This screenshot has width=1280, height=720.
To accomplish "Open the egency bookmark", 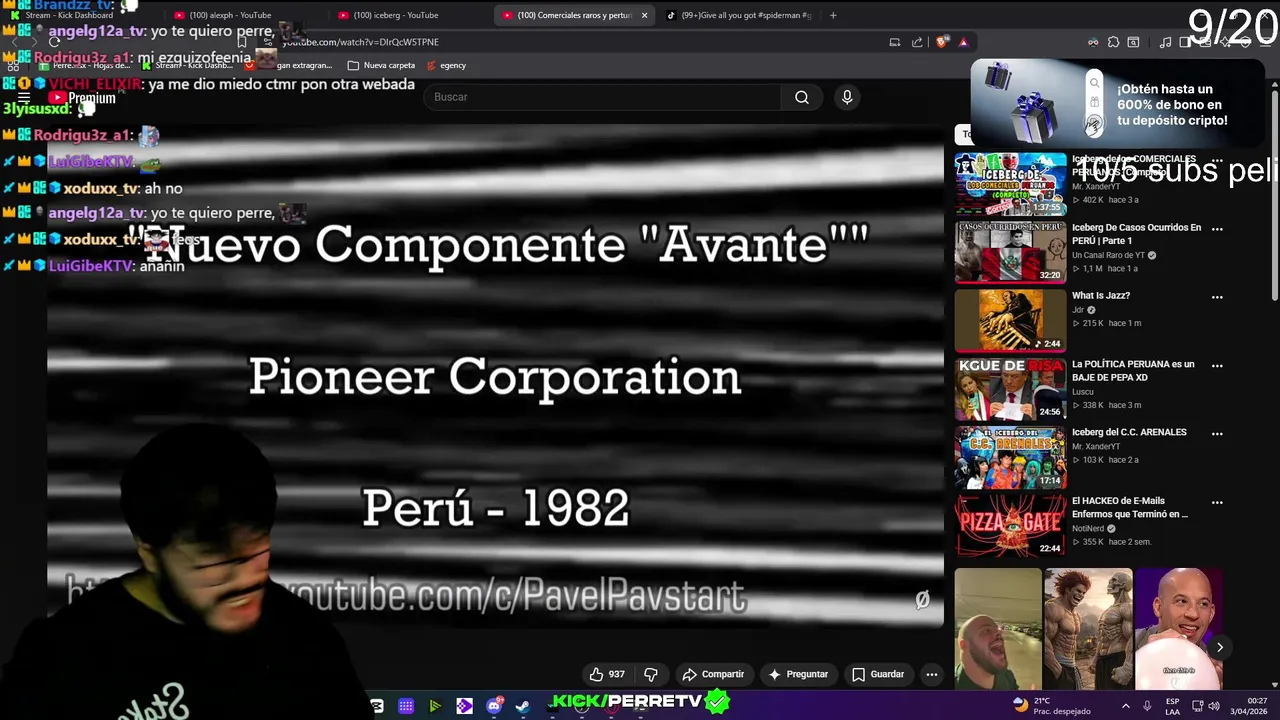I will click(446, 65).
